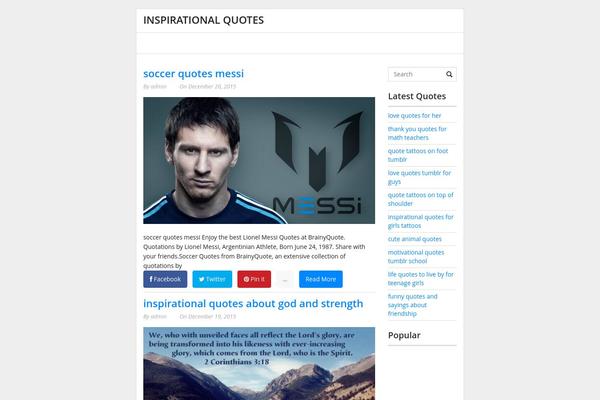
Task: Click the search magnifier icon
Action: [449, 74]
